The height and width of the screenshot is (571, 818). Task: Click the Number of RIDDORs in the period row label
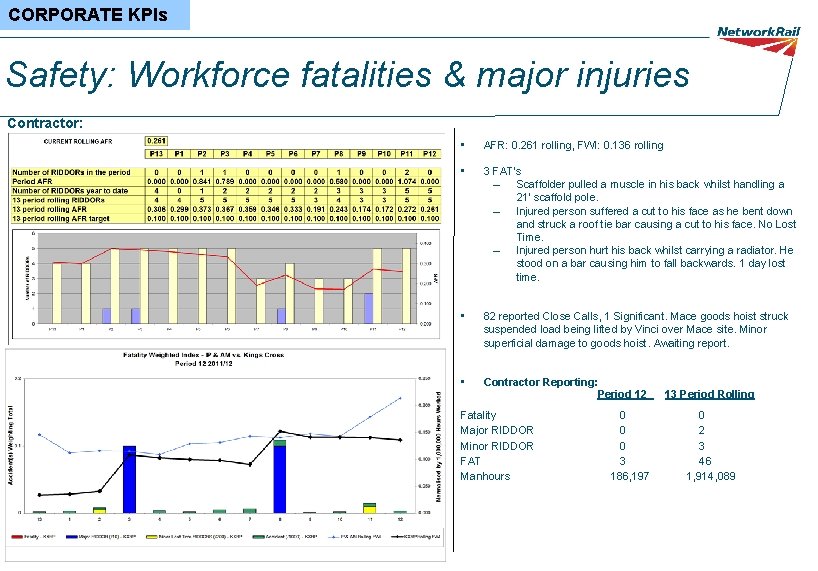pos(71,172)
